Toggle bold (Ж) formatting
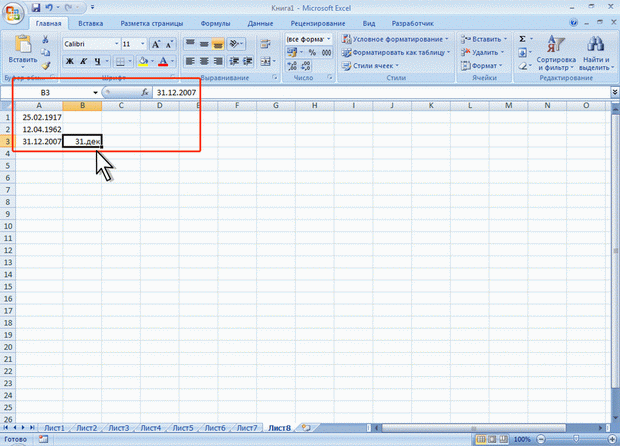The image size is (620, 446). (70, 61)
